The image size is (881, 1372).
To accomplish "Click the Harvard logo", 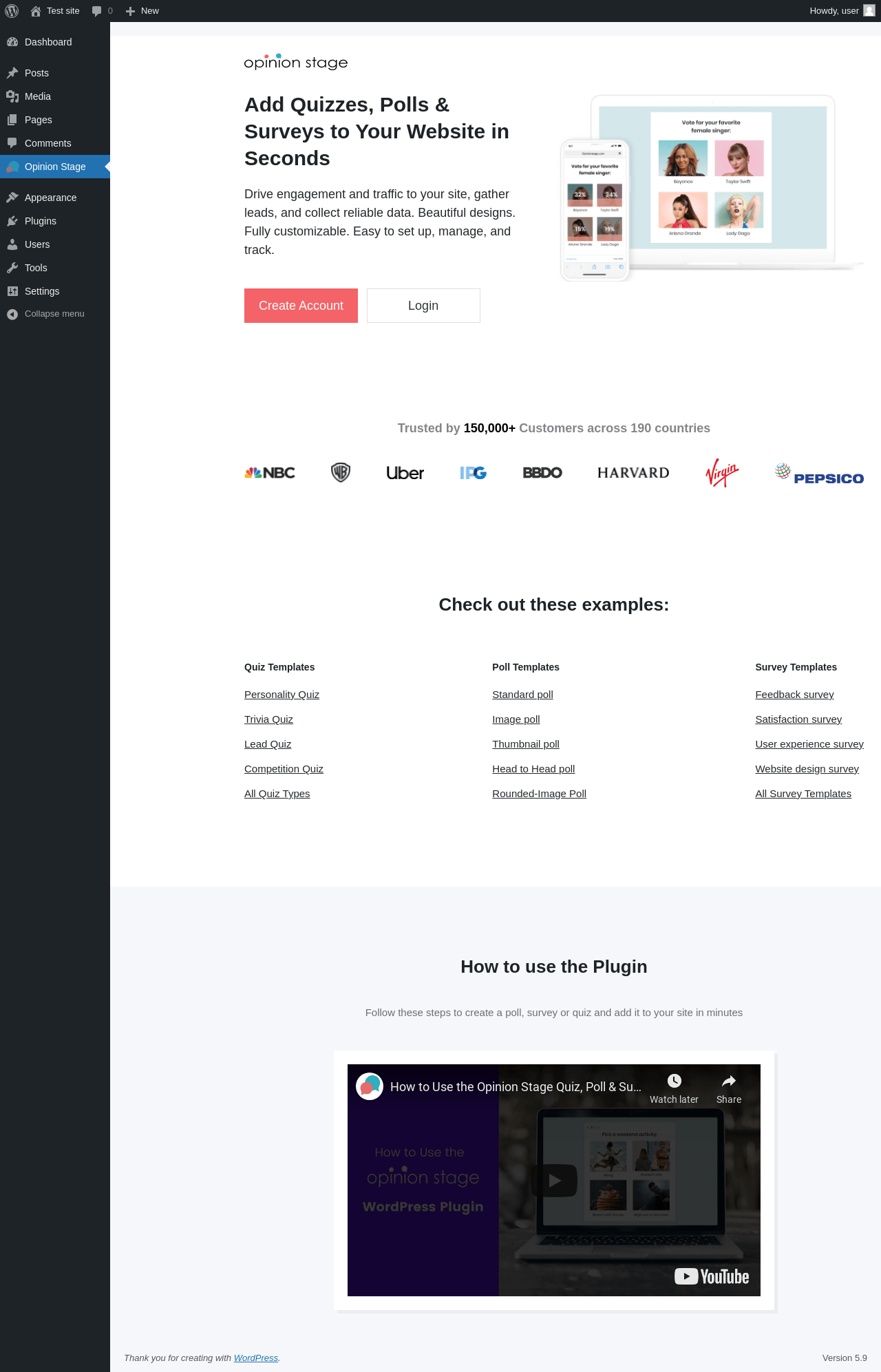I will (x=633, y=473).
